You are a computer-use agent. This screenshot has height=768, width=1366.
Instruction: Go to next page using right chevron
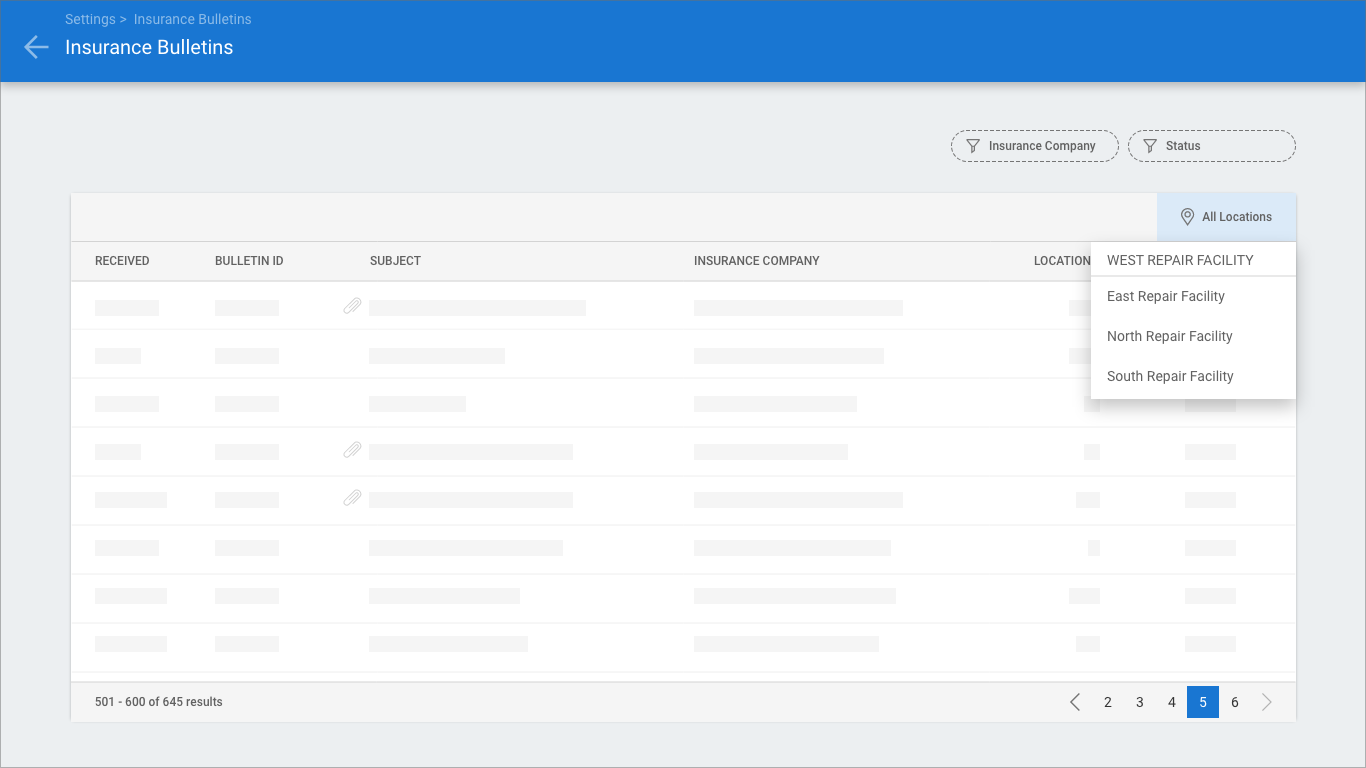(1267, 702)
